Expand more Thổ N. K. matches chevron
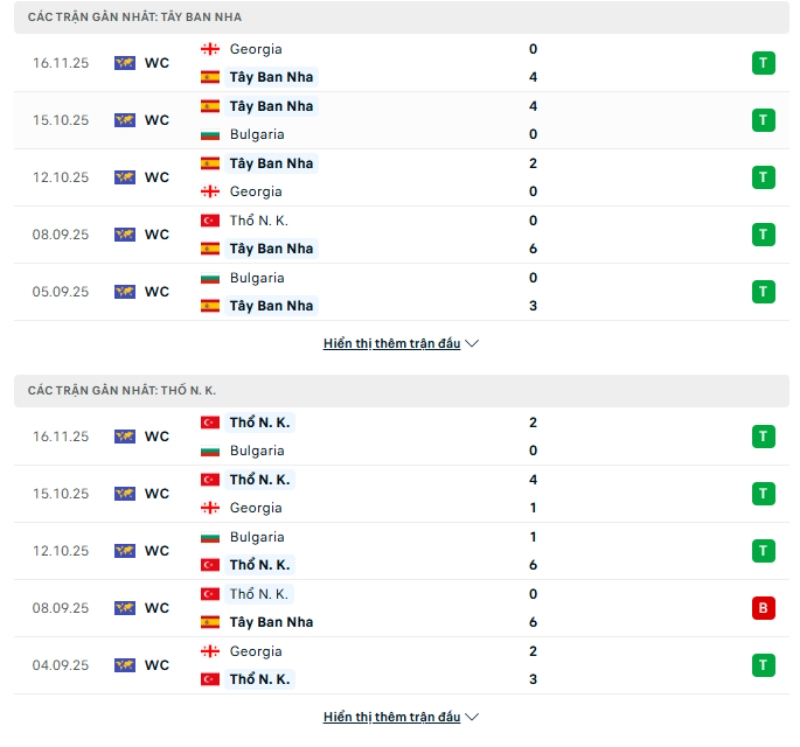800x747 pixels. (x=473, y=717)
